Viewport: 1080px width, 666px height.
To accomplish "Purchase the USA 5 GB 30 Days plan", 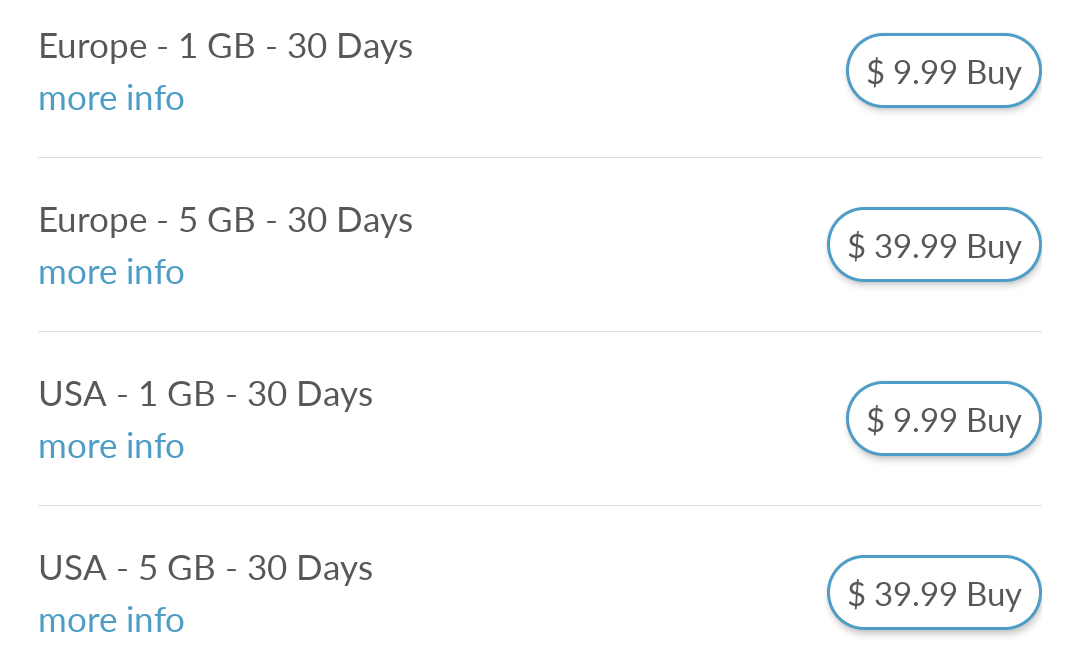I will coord(934,594).
